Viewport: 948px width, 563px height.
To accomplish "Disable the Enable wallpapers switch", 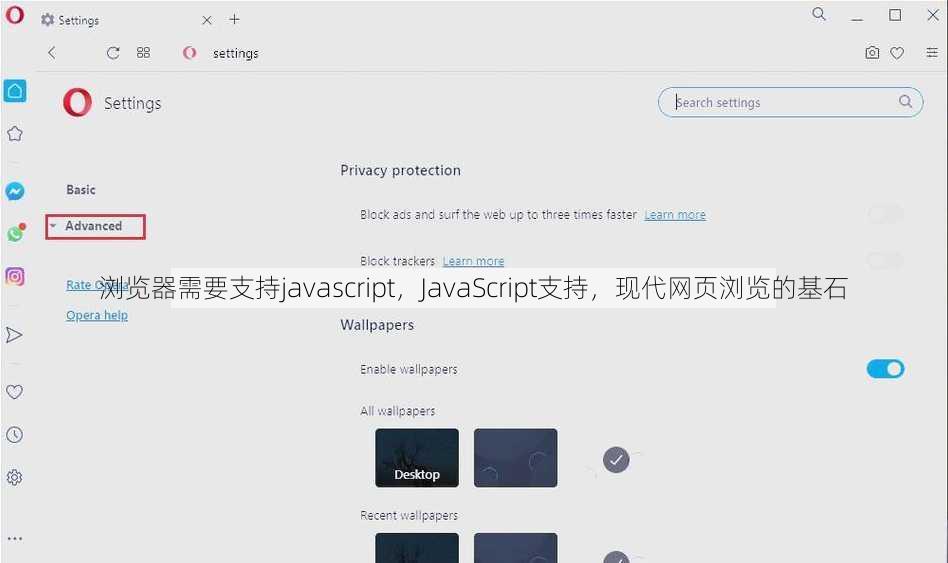I will coord(885,369).
